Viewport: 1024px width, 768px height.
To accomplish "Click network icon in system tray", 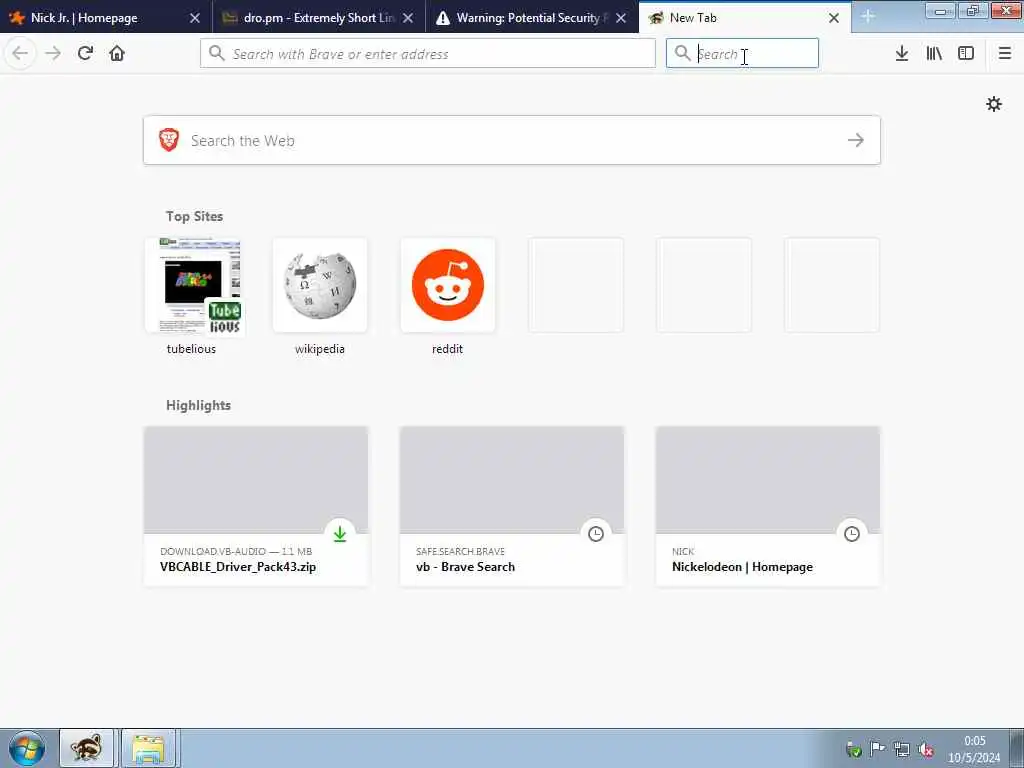I will coord(902,750).
